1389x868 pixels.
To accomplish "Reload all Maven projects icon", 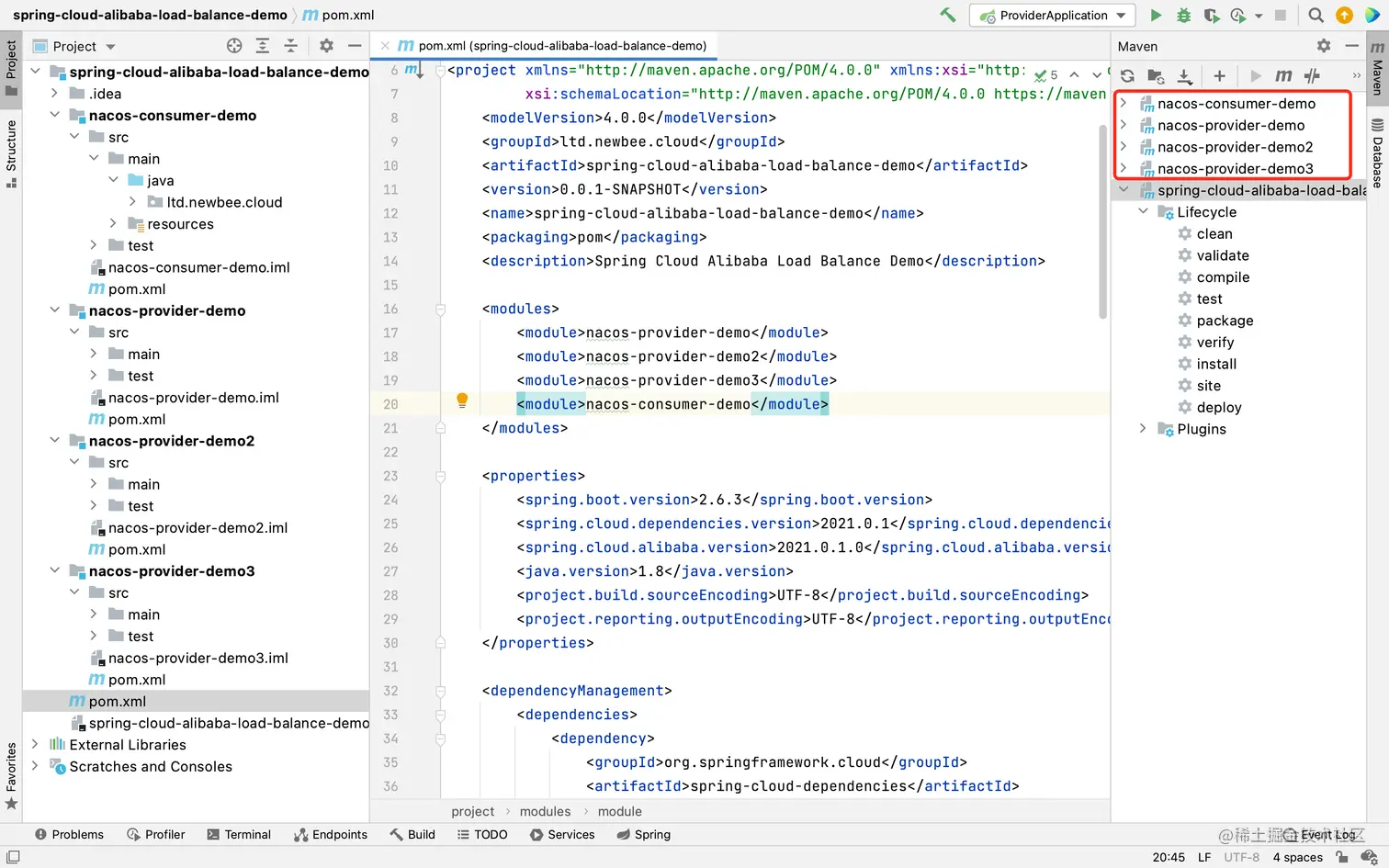I will [x=1127, y=75].
